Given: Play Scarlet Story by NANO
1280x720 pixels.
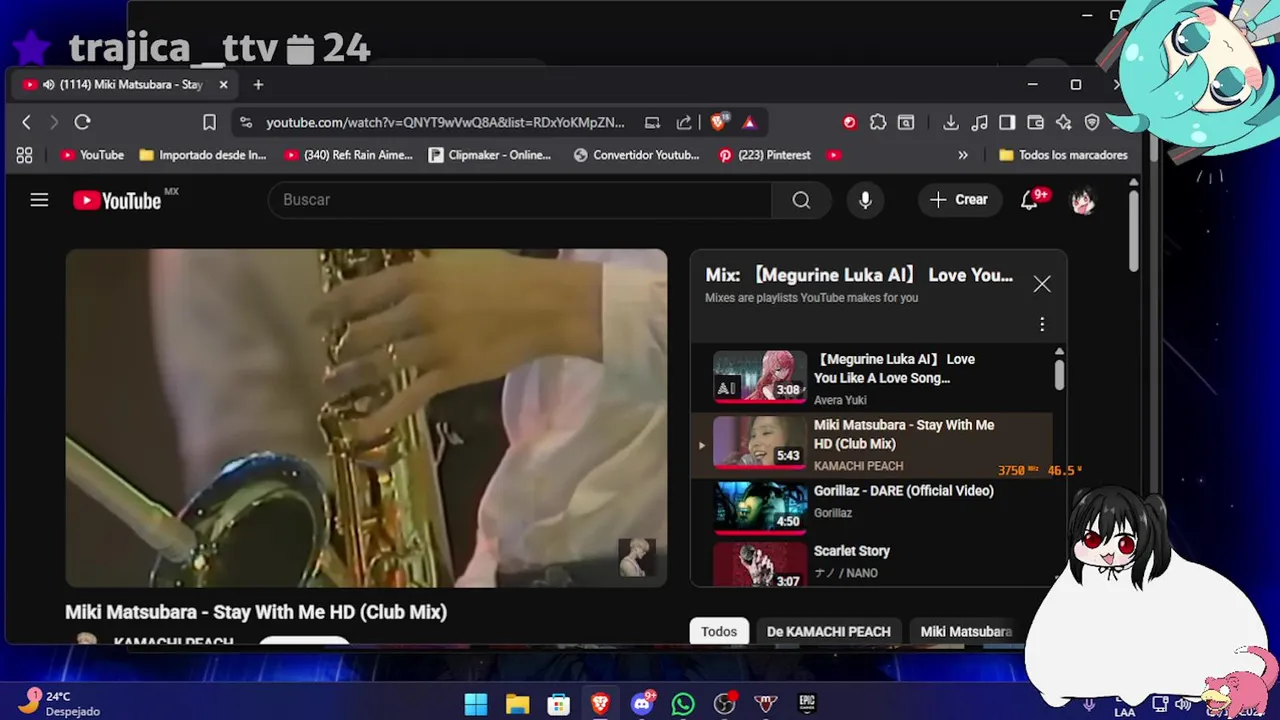Looking at the screenshot, I should click(872, 563).
